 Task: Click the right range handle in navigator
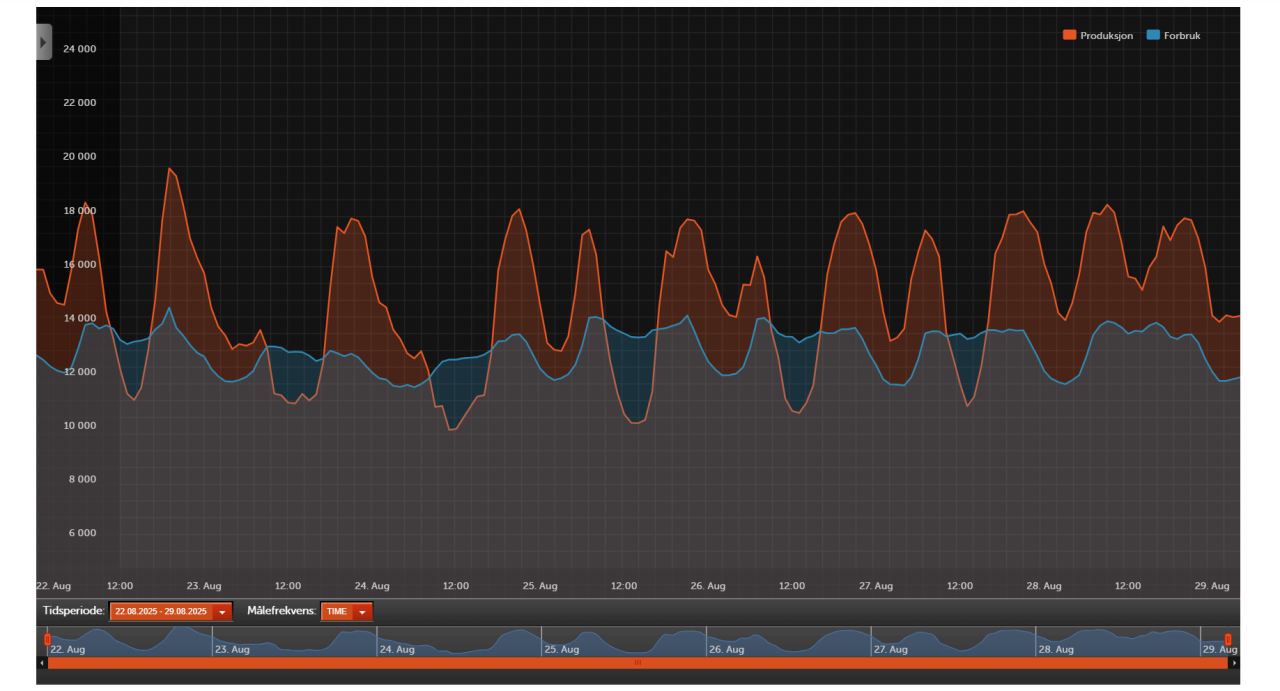coord(1228,639)
